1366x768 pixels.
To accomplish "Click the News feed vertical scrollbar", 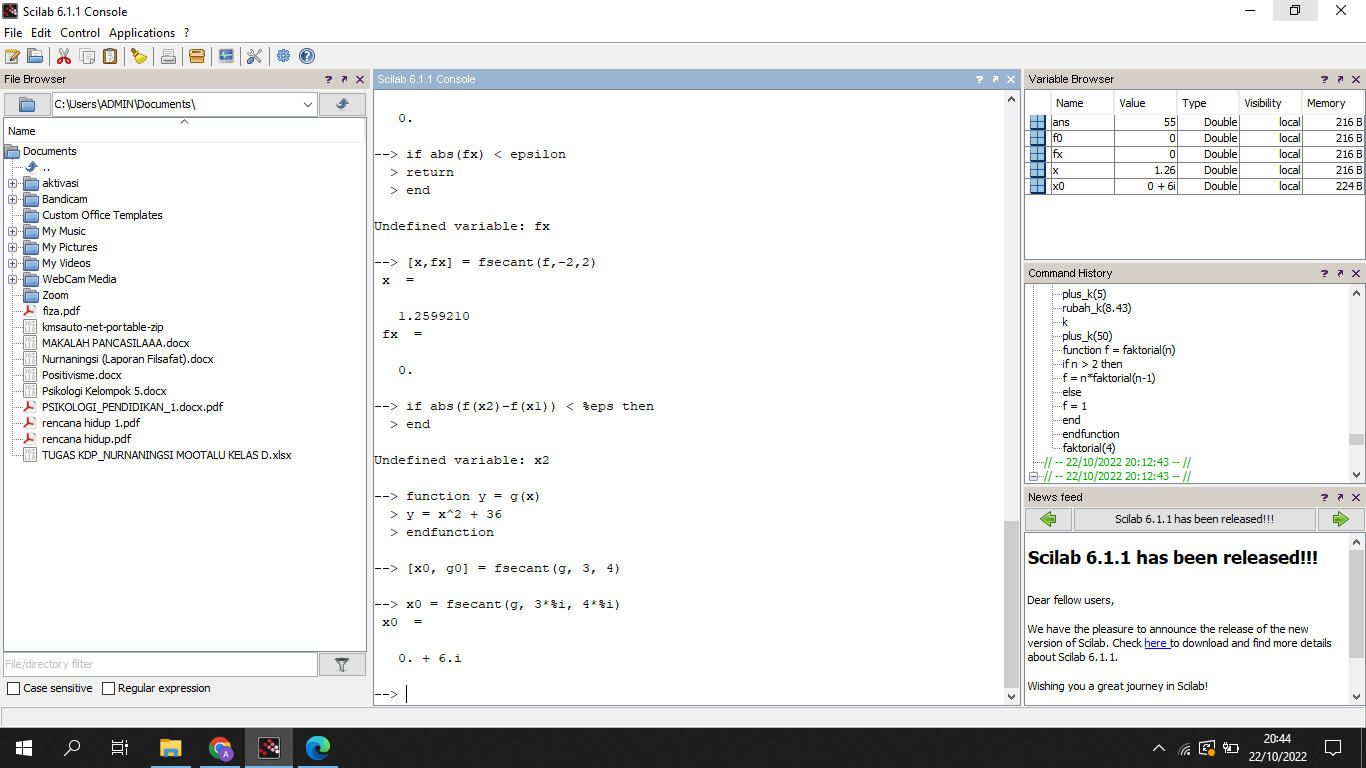I will tap(1356, 603).
